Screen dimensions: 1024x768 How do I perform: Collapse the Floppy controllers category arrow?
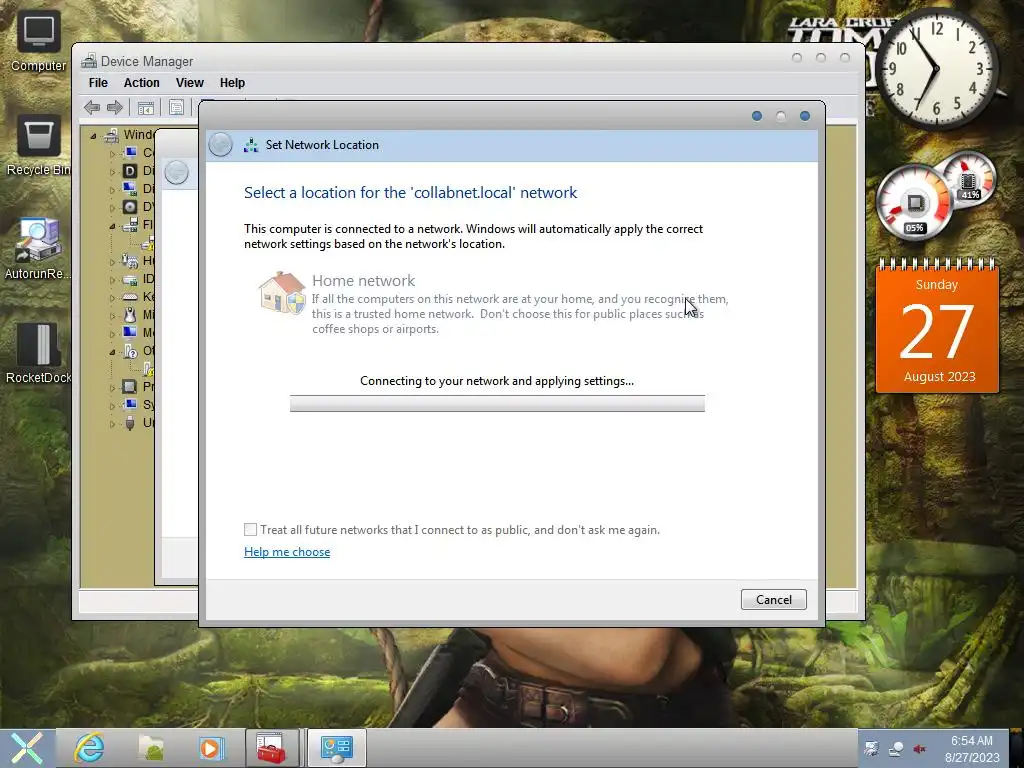112,226
